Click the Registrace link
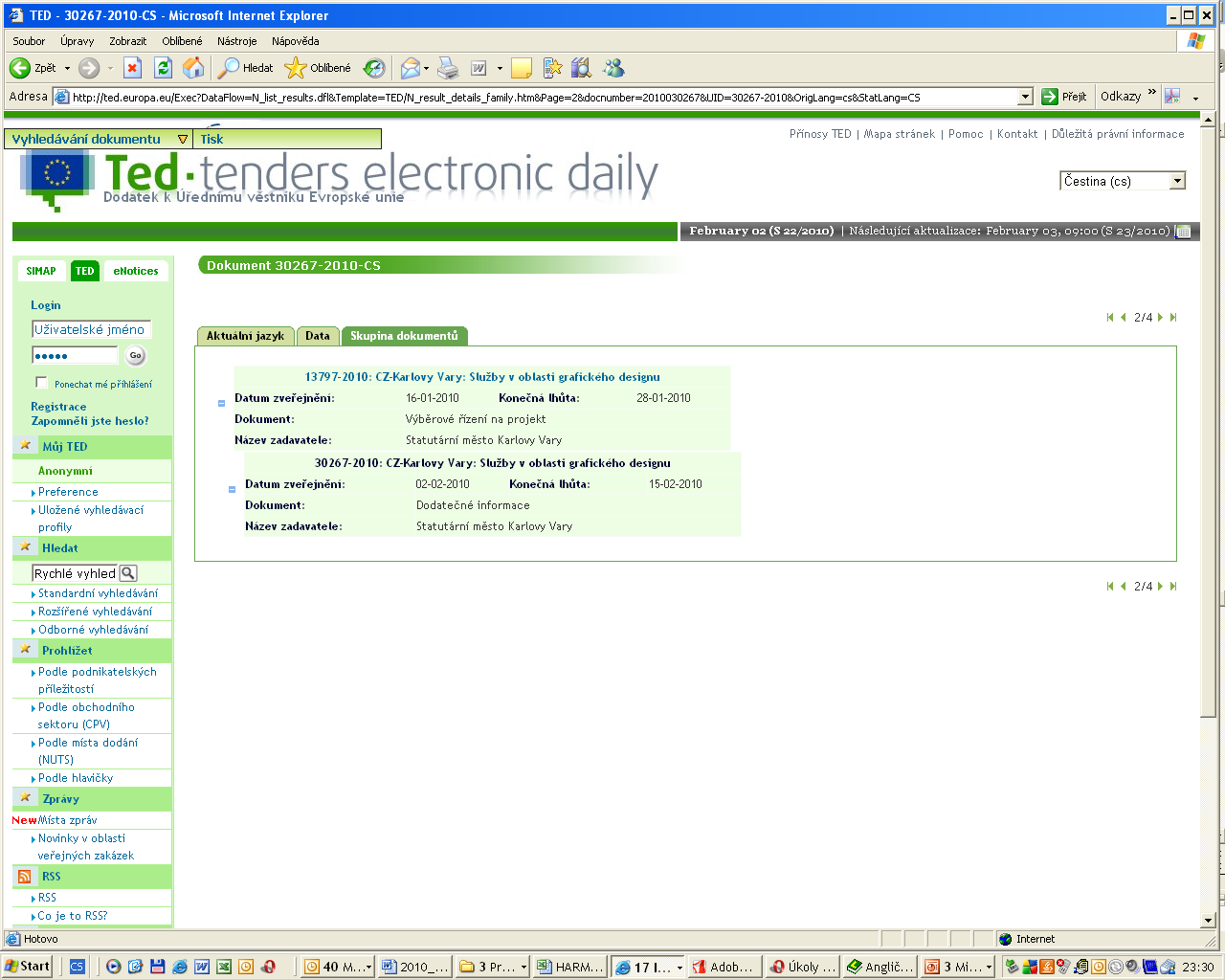The image size is (1225, 980). tap(58, 407)
